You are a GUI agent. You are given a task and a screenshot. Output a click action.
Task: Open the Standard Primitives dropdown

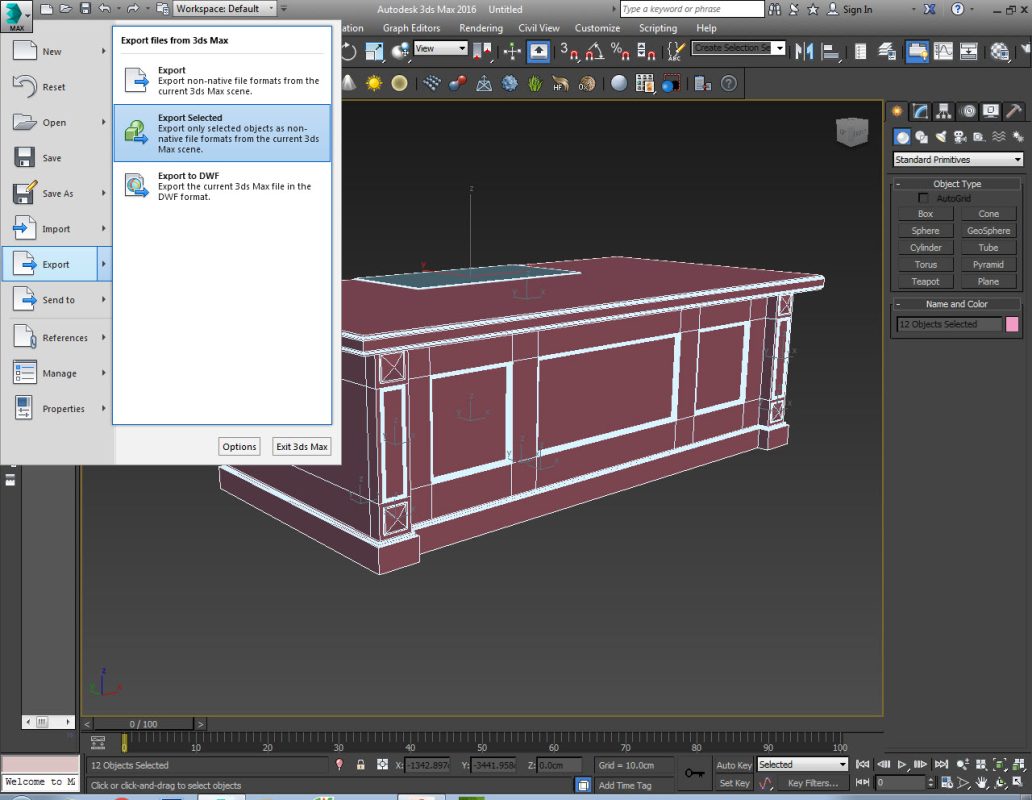(957, 160)
